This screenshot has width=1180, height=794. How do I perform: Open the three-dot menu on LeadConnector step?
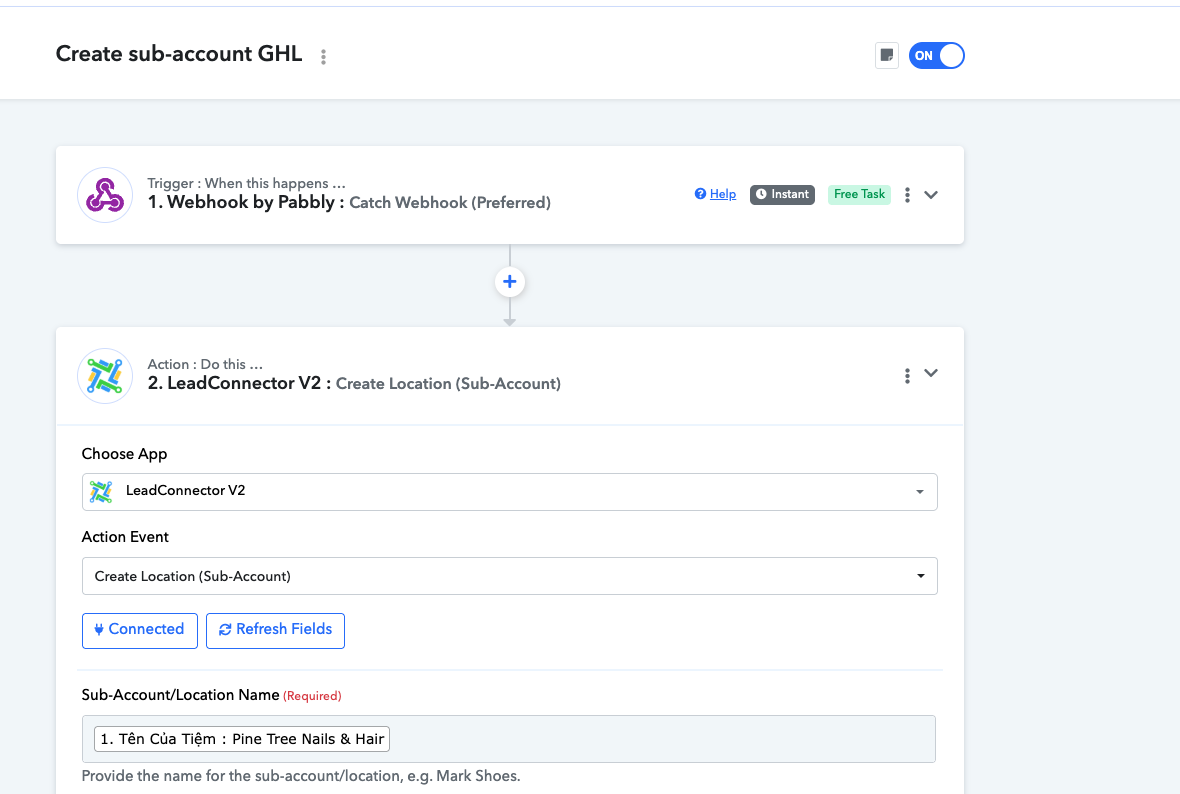tap(907, 376)
